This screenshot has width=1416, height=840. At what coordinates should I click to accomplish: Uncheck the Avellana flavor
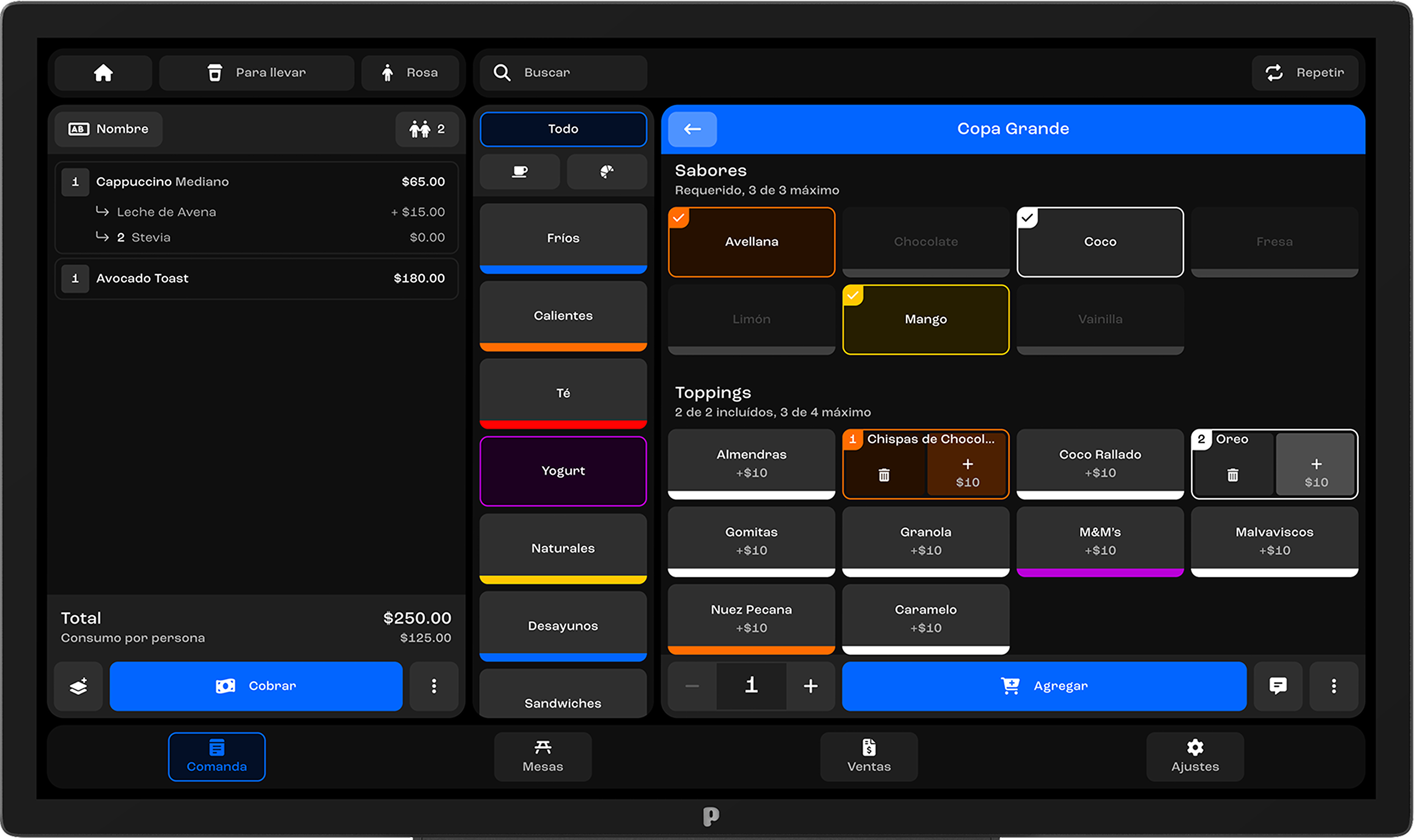coord(751,241)
